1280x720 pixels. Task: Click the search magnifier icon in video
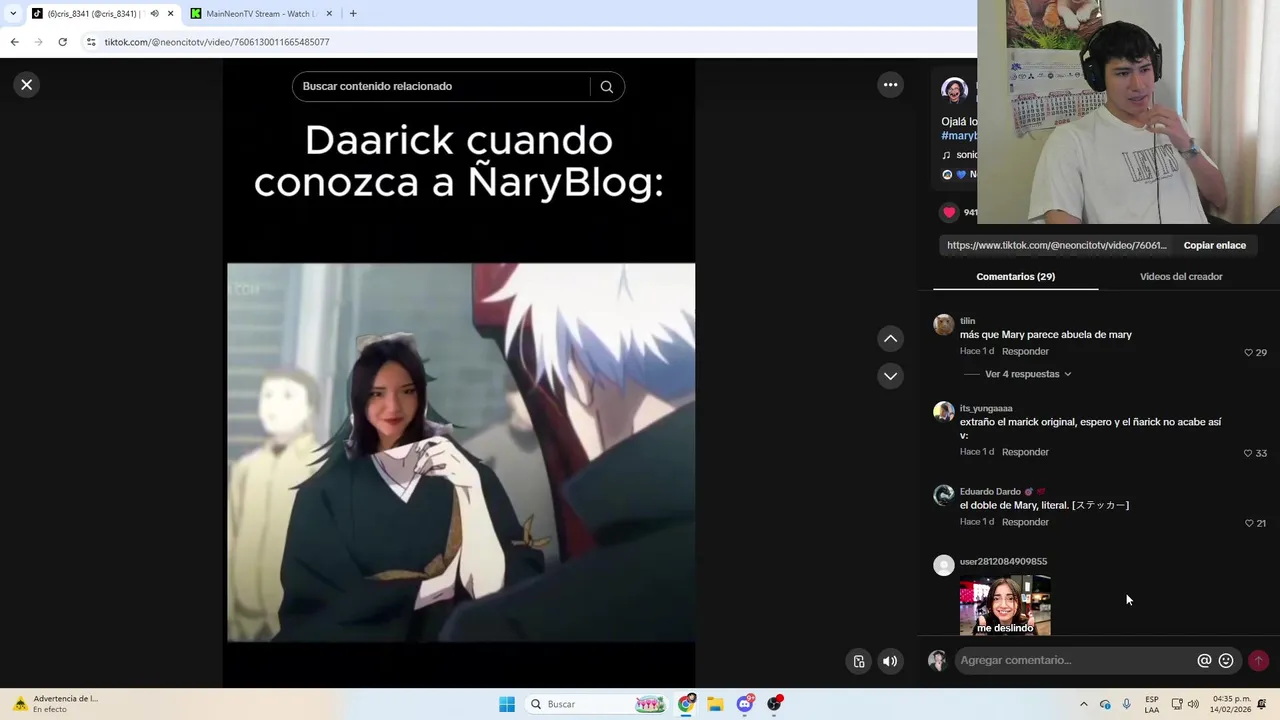click(x=606, y=86)
